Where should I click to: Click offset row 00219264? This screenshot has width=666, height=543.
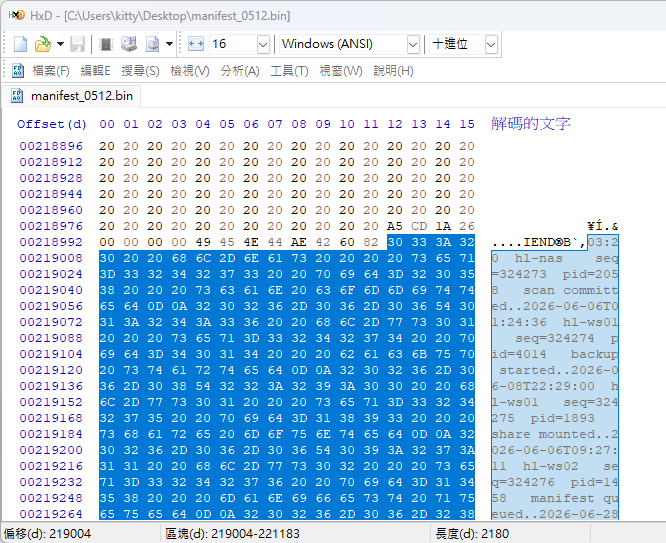coord(51,514)
